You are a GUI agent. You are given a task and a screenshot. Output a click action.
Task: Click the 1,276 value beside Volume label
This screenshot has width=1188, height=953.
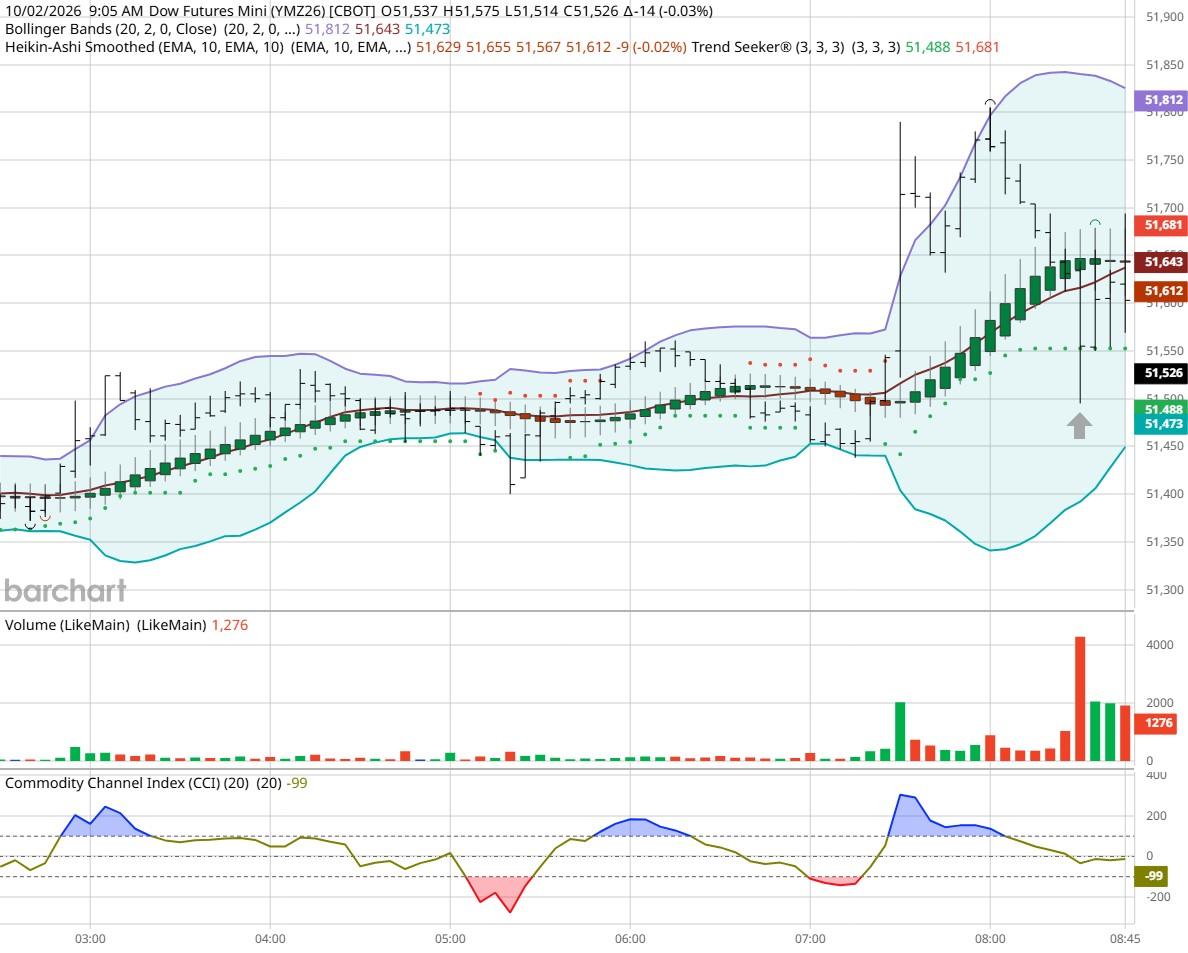(x=230, y=625)
